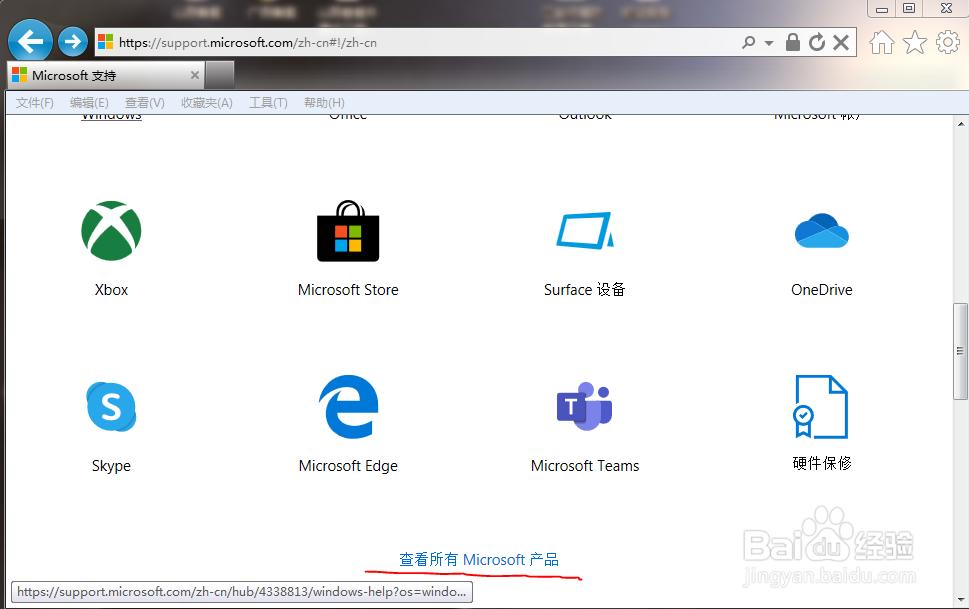Open the partially visible Windows link
Viewport: 969px width, 609px height.
[x=111, y=116]
